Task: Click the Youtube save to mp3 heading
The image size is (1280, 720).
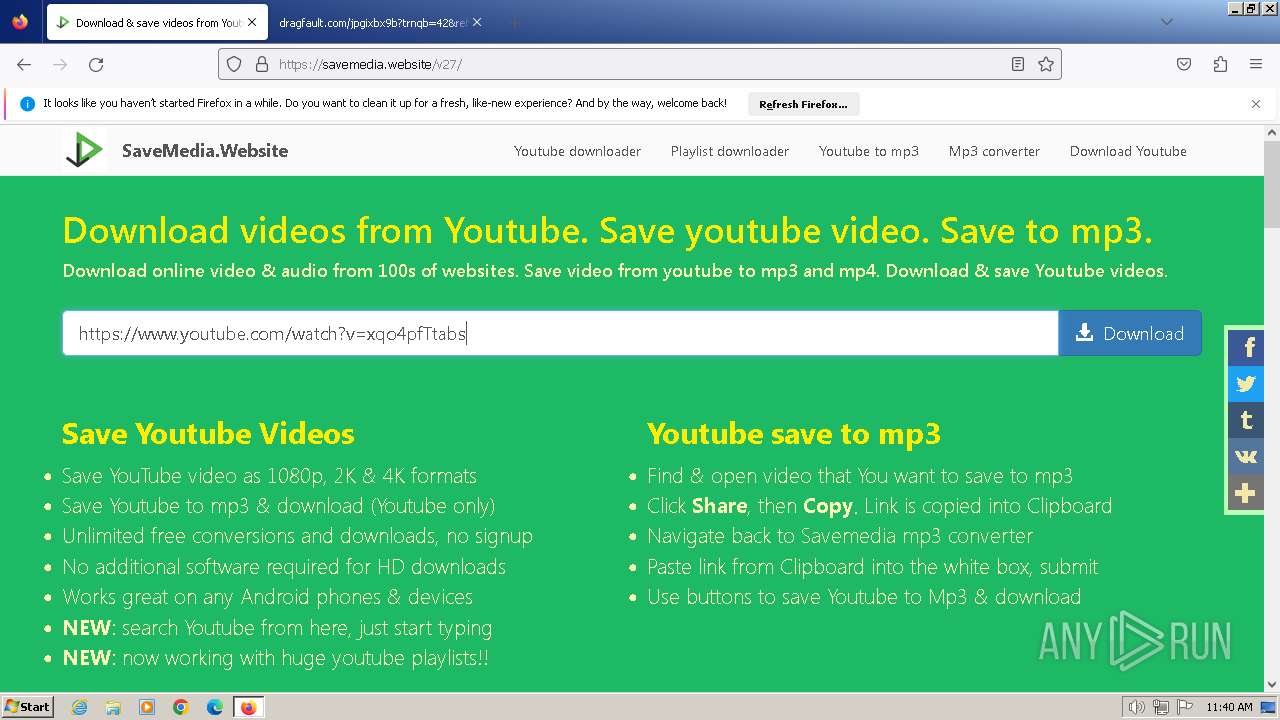Action: point(794,434)
